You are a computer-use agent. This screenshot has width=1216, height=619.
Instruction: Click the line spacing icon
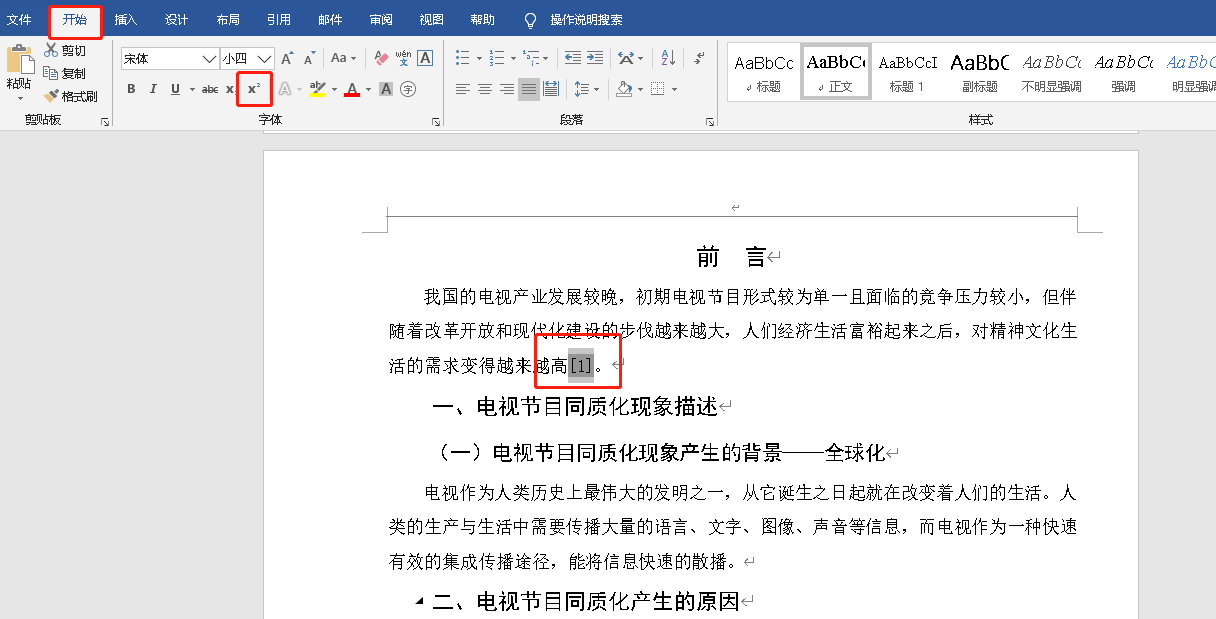(582, 89)
